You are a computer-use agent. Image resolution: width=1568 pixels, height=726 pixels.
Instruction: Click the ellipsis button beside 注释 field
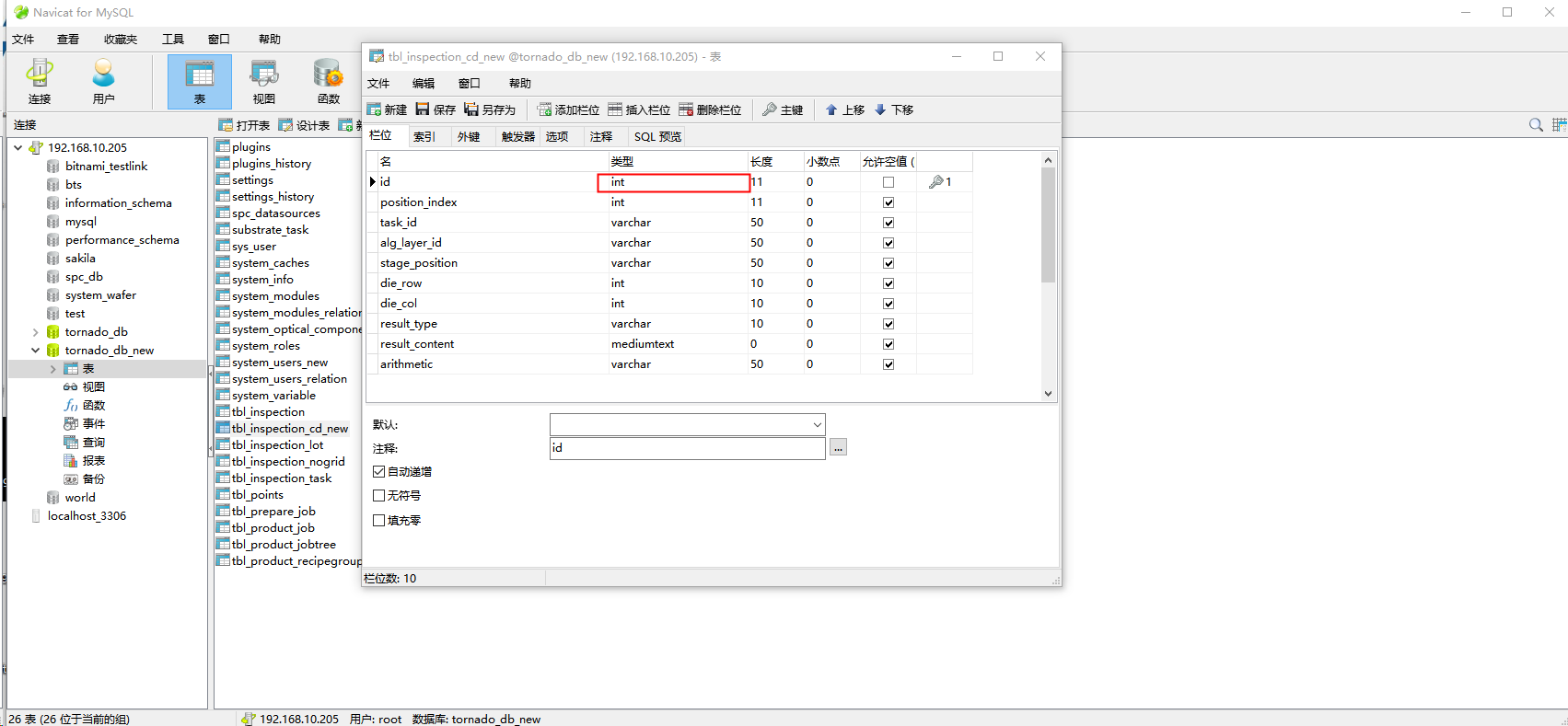pyautogui.click(x=838, y=448)
